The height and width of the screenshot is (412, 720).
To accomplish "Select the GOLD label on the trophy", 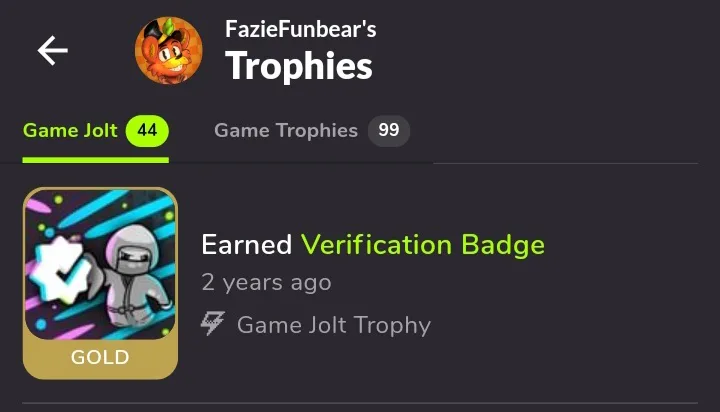I will (x=100, y=357).
